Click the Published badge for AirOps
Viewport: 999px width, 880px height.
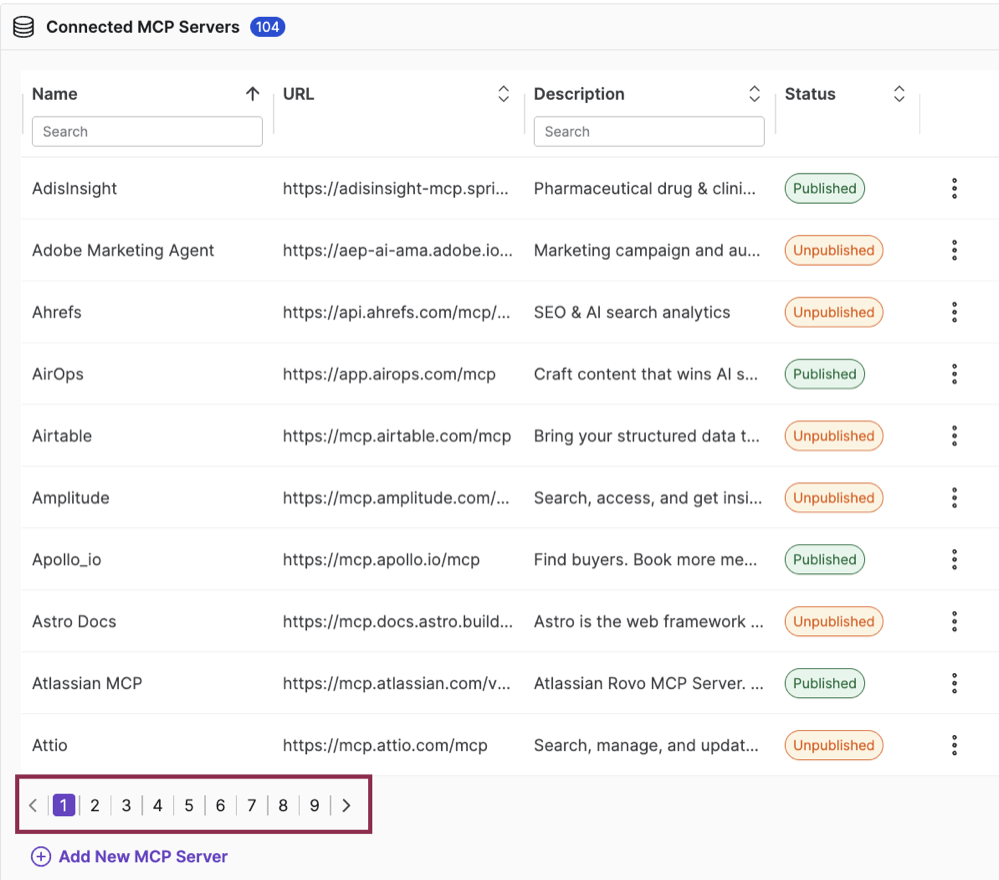pos(824,374)
